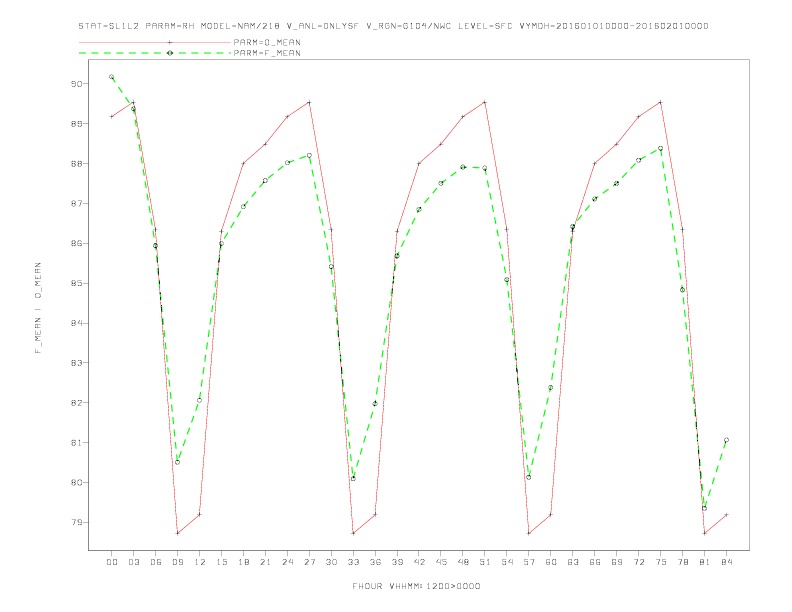Click x-axis tick label 30
The width and height of the screenshot is (792, 612).
click(x=331, y=562)
